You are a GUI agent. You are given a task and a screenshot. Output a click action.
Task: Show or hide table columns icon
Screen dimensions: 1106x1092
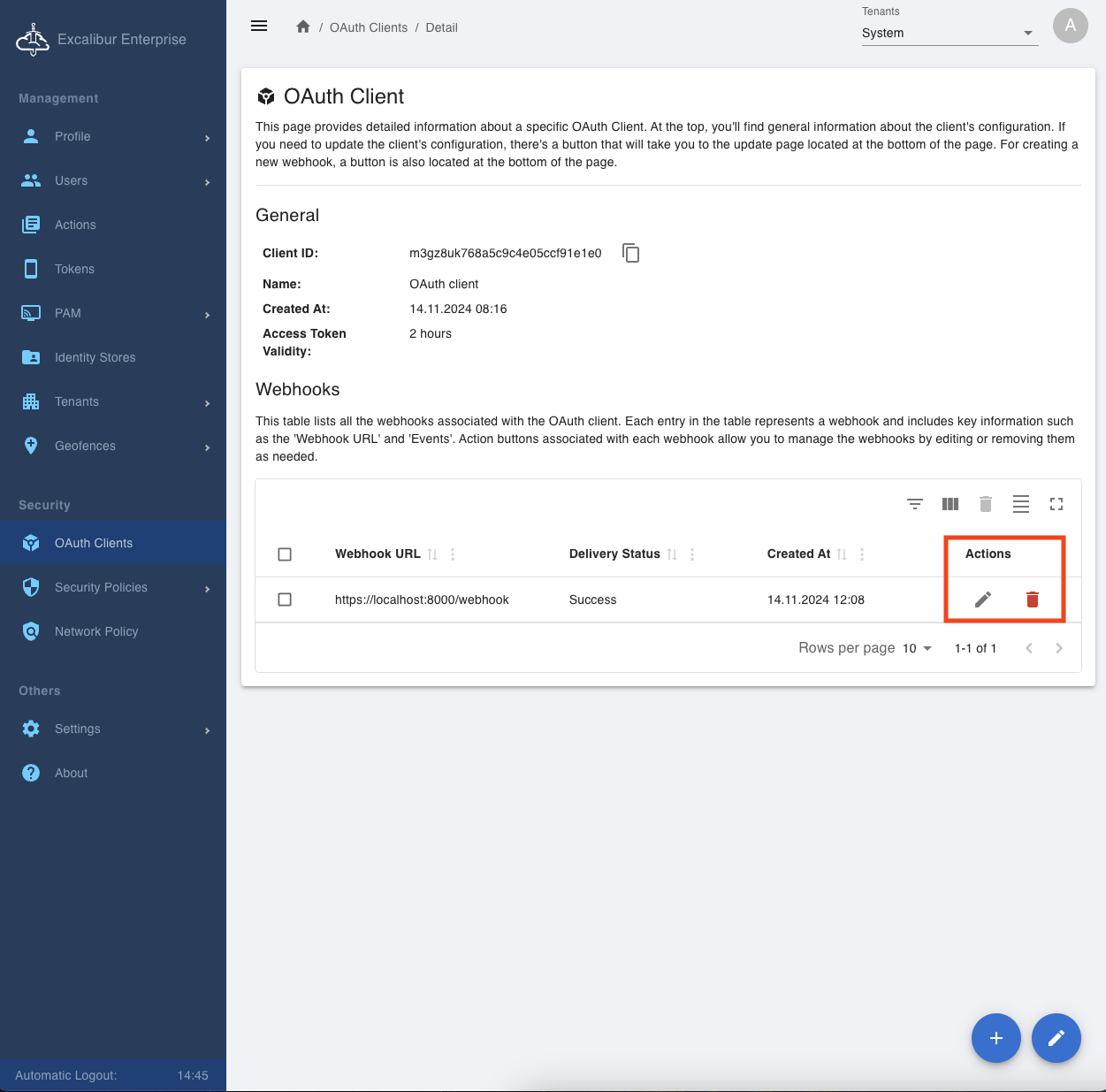pos(950,504)
